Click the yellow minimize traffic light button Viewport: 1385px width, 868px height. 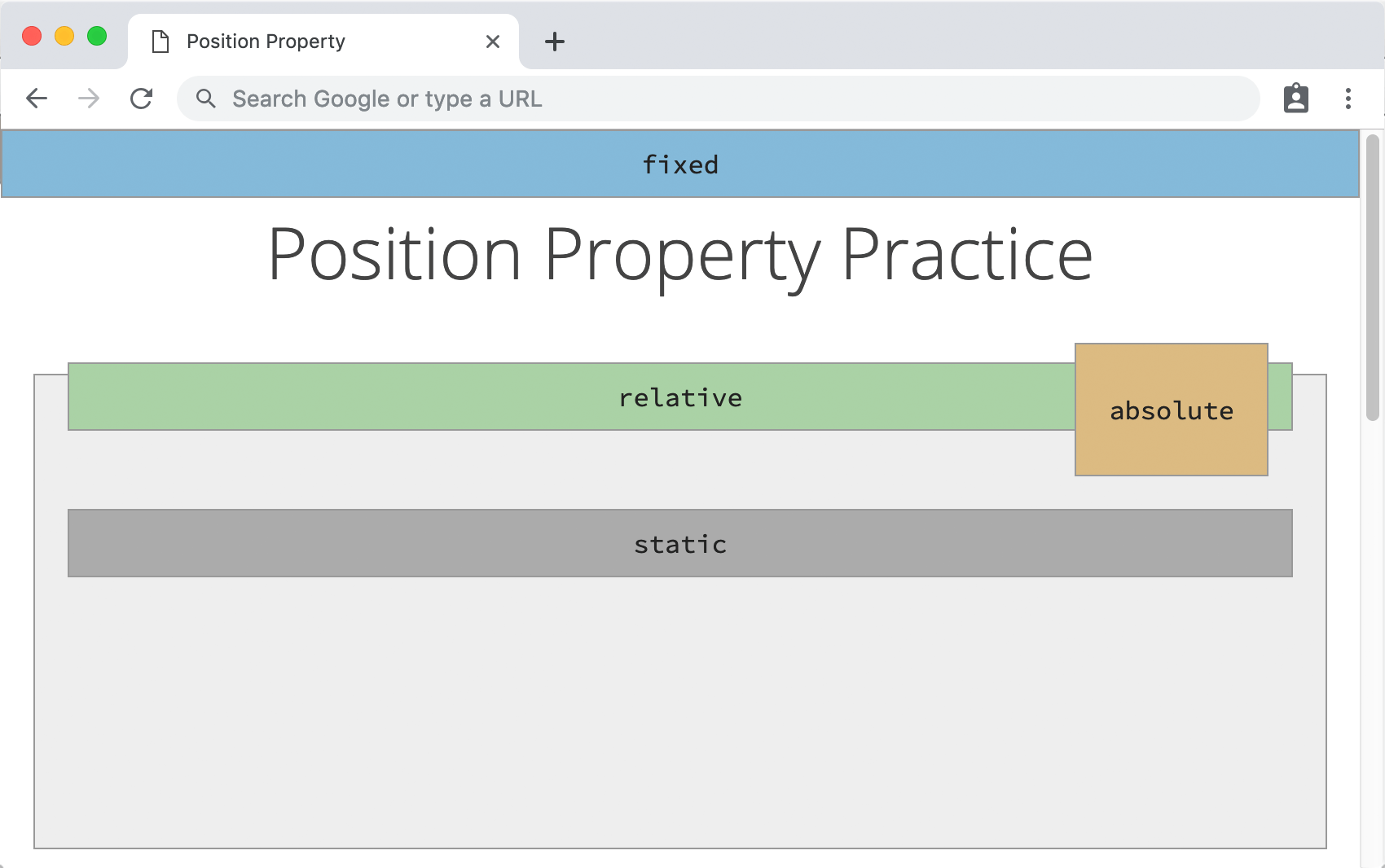pos(64,36)
